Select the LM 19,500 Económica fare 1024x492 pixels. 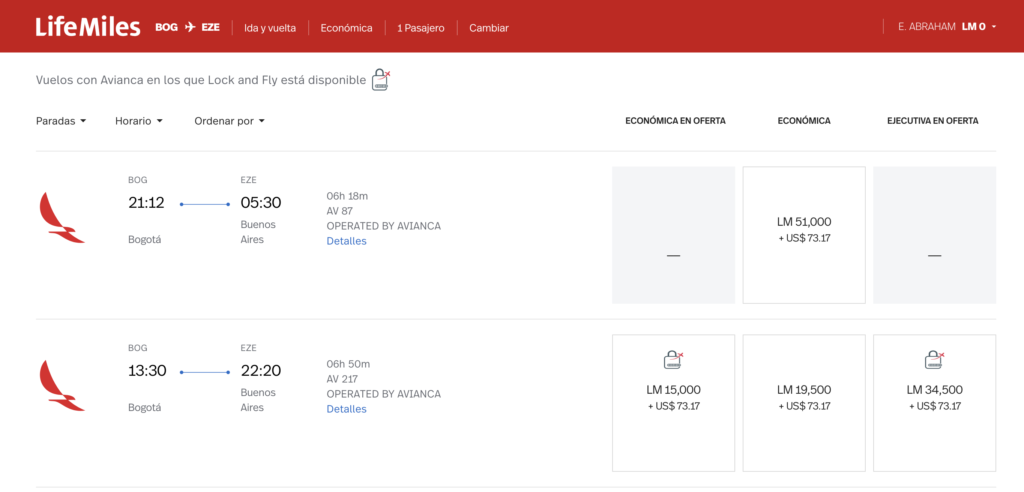[x=804, y=402]
